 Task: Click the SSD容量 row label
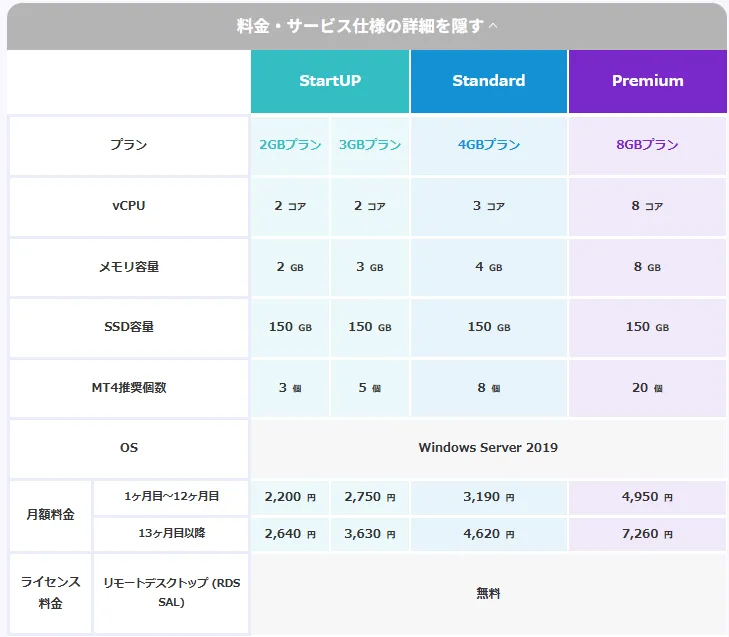128,327
